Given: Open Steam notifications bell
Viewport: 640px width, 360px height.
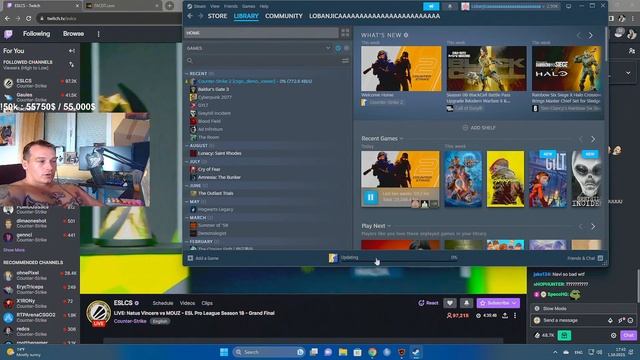Looking at the screenshot, I should (450, 6).
